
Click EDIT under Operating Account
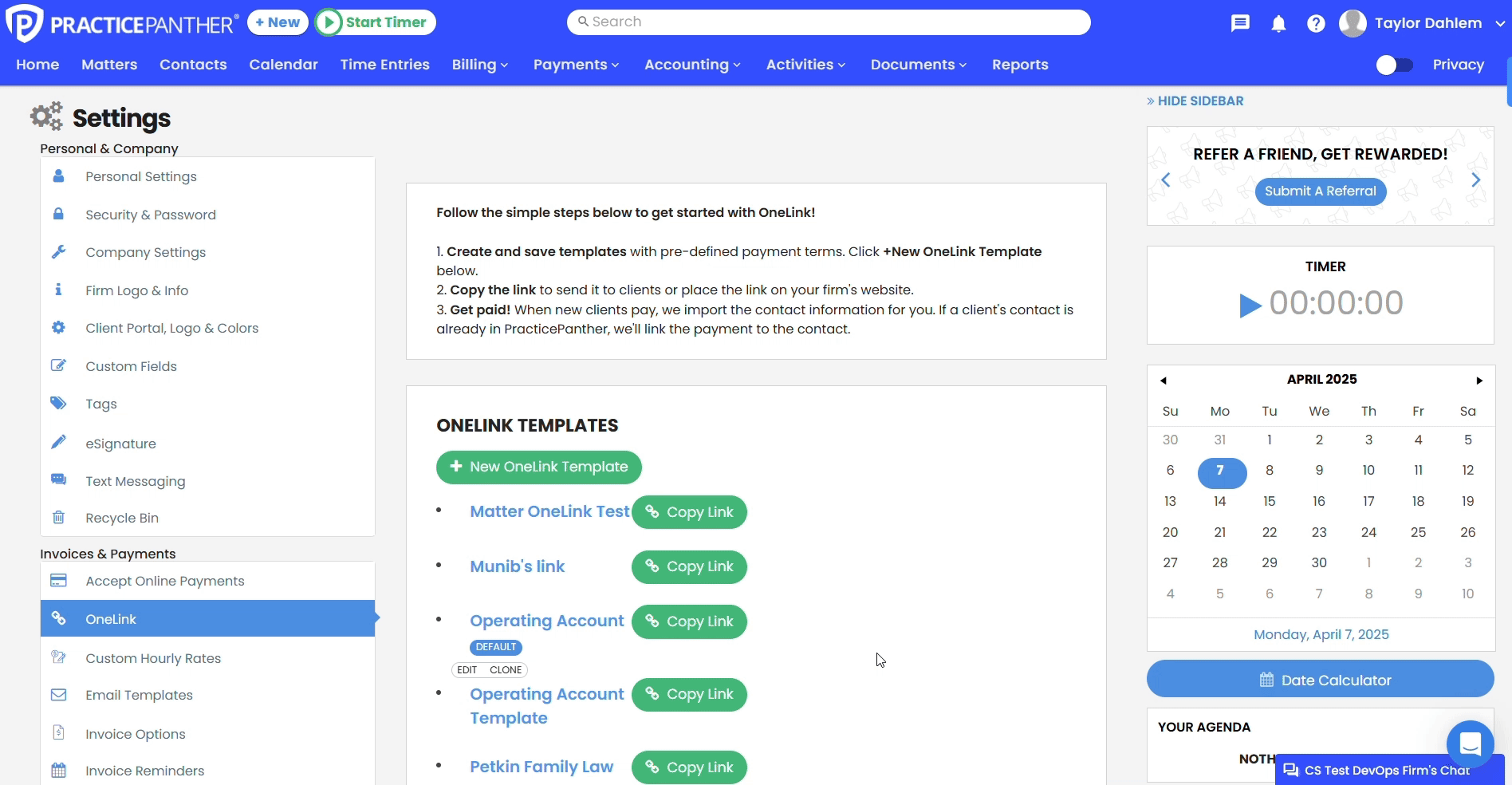pos(467,670)
